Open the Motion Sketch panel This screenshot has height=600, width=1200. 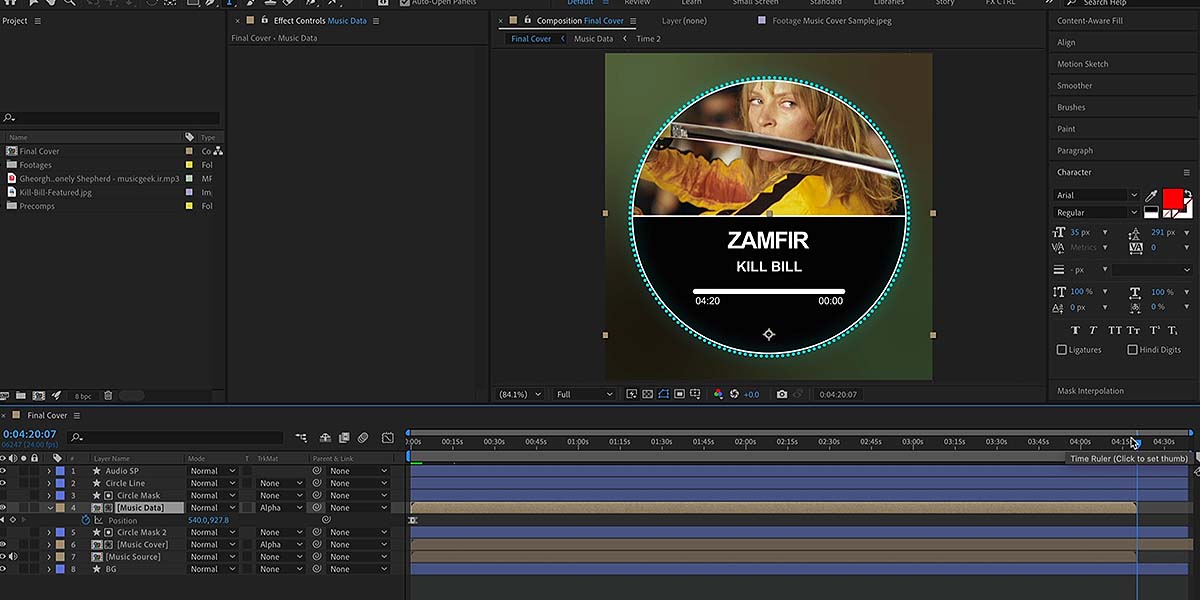tap(1083, 64)
